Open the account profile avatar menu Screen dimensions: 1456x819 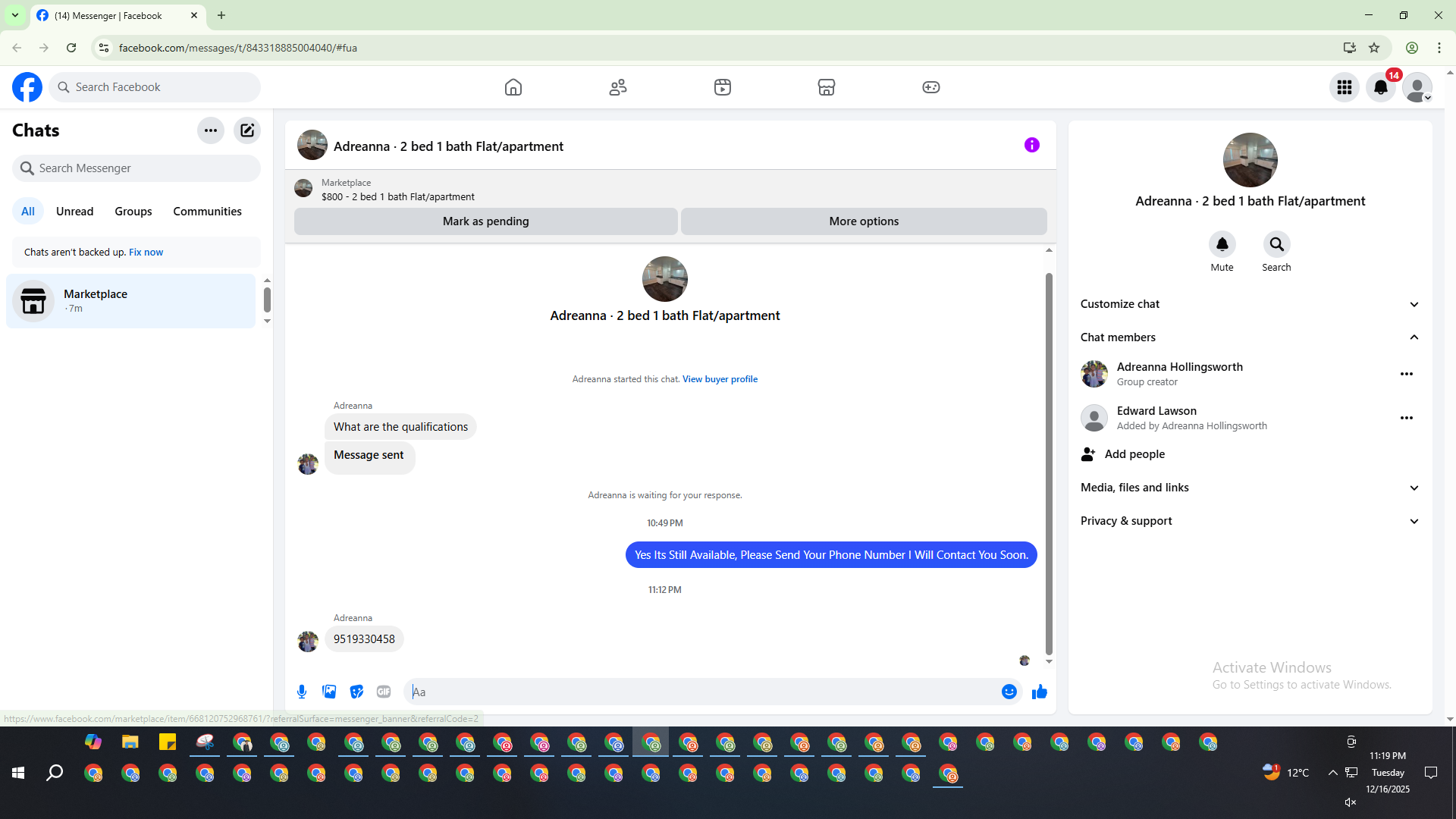pos(1417,87)
